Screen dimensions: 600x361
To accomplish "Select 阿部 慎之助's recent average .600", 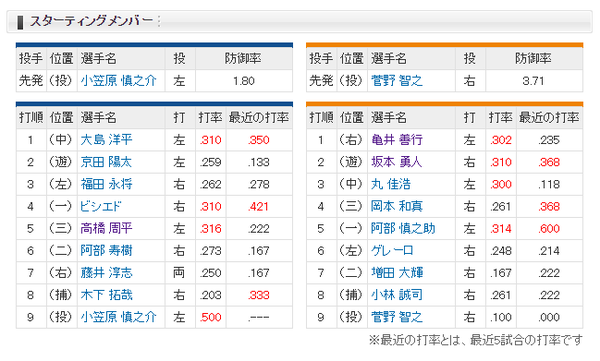I will pos(549,229).
